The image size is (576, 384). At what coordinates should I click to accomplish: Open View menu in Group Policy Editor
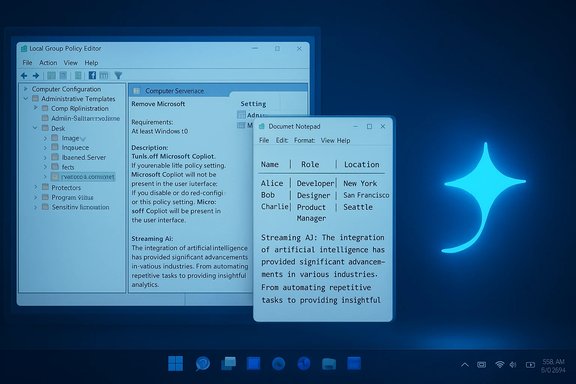click(71, 62)
